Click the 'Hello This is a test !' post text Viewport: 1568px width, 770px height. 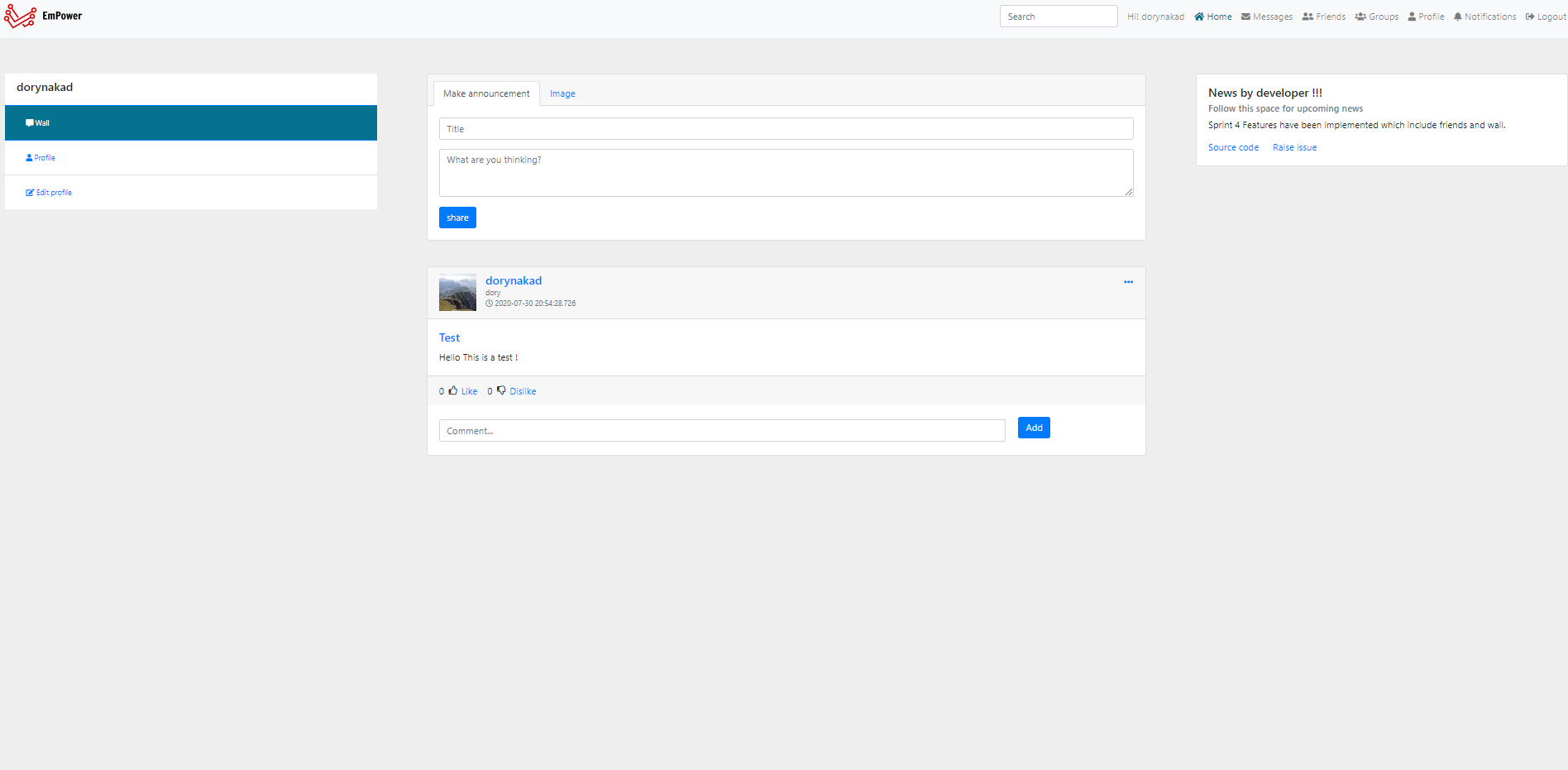pos(478,357)
